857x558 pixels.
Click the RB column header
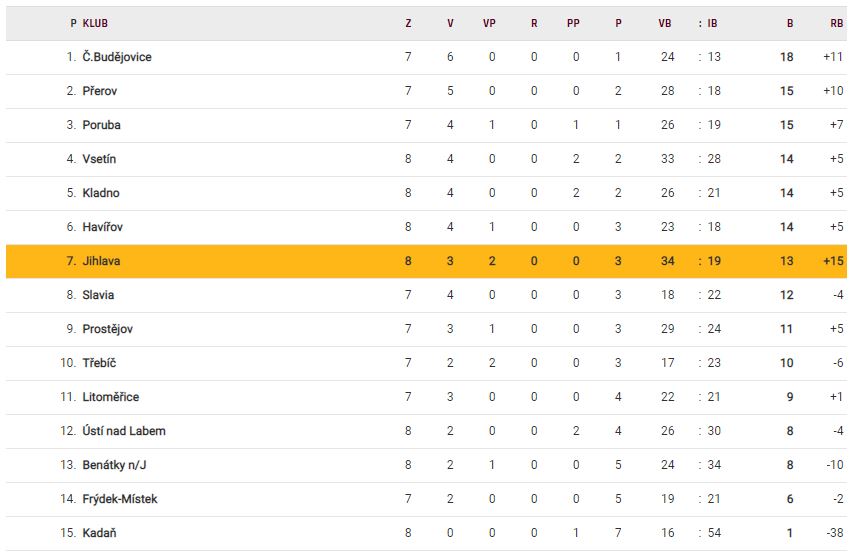(x=836, y=23)
